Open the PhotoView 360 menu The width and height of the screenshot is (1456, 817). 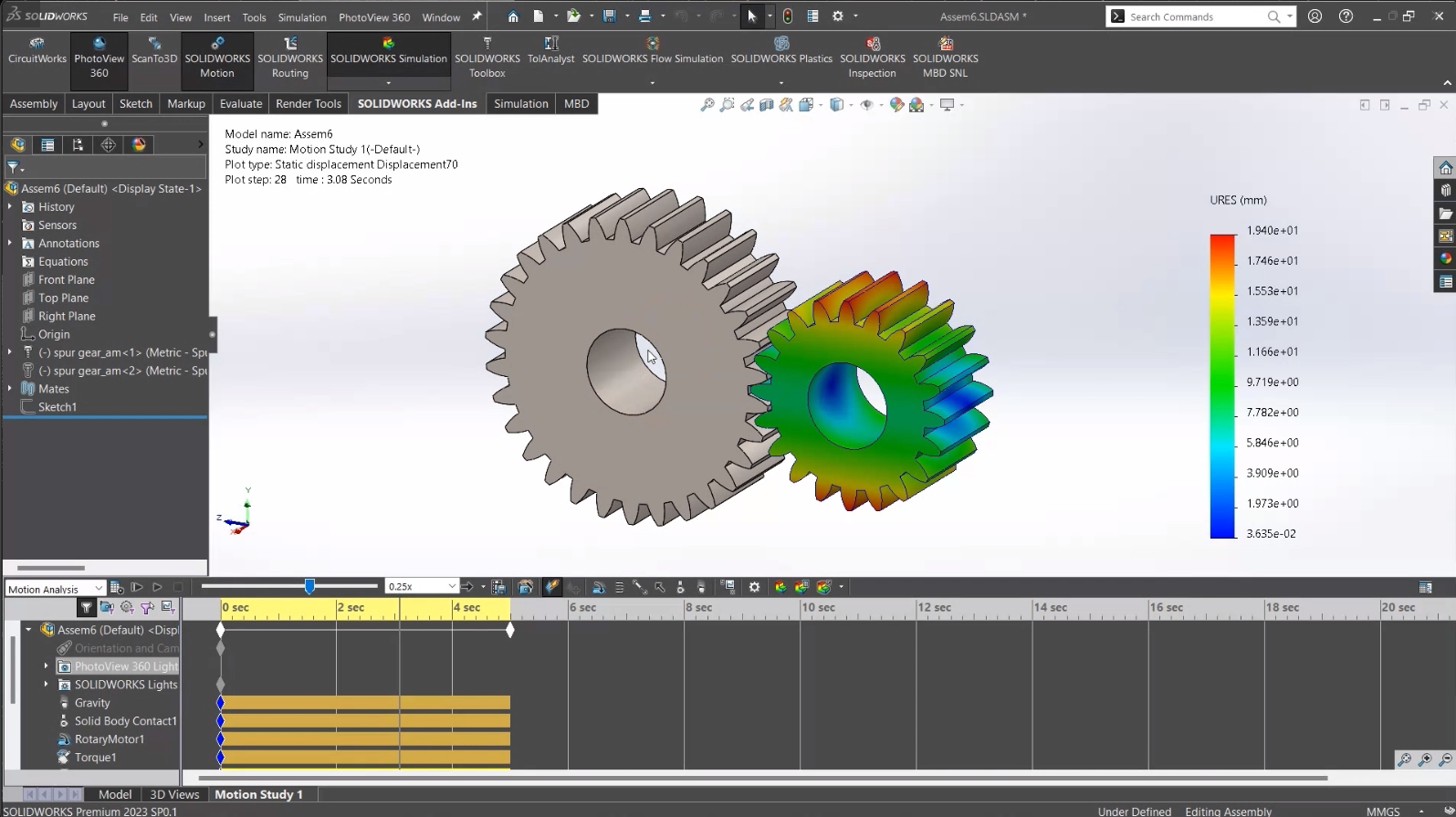[374, 17]
